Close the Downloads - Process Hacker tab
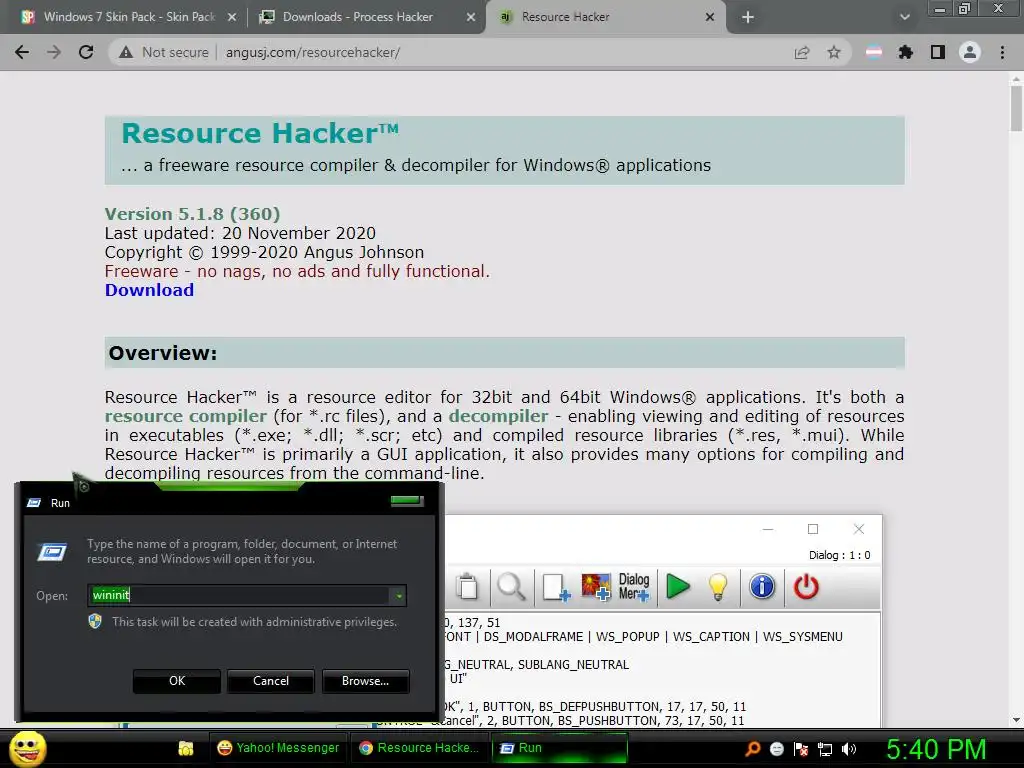This screenshot has height=768, width=1024. [x=471, y=17]
